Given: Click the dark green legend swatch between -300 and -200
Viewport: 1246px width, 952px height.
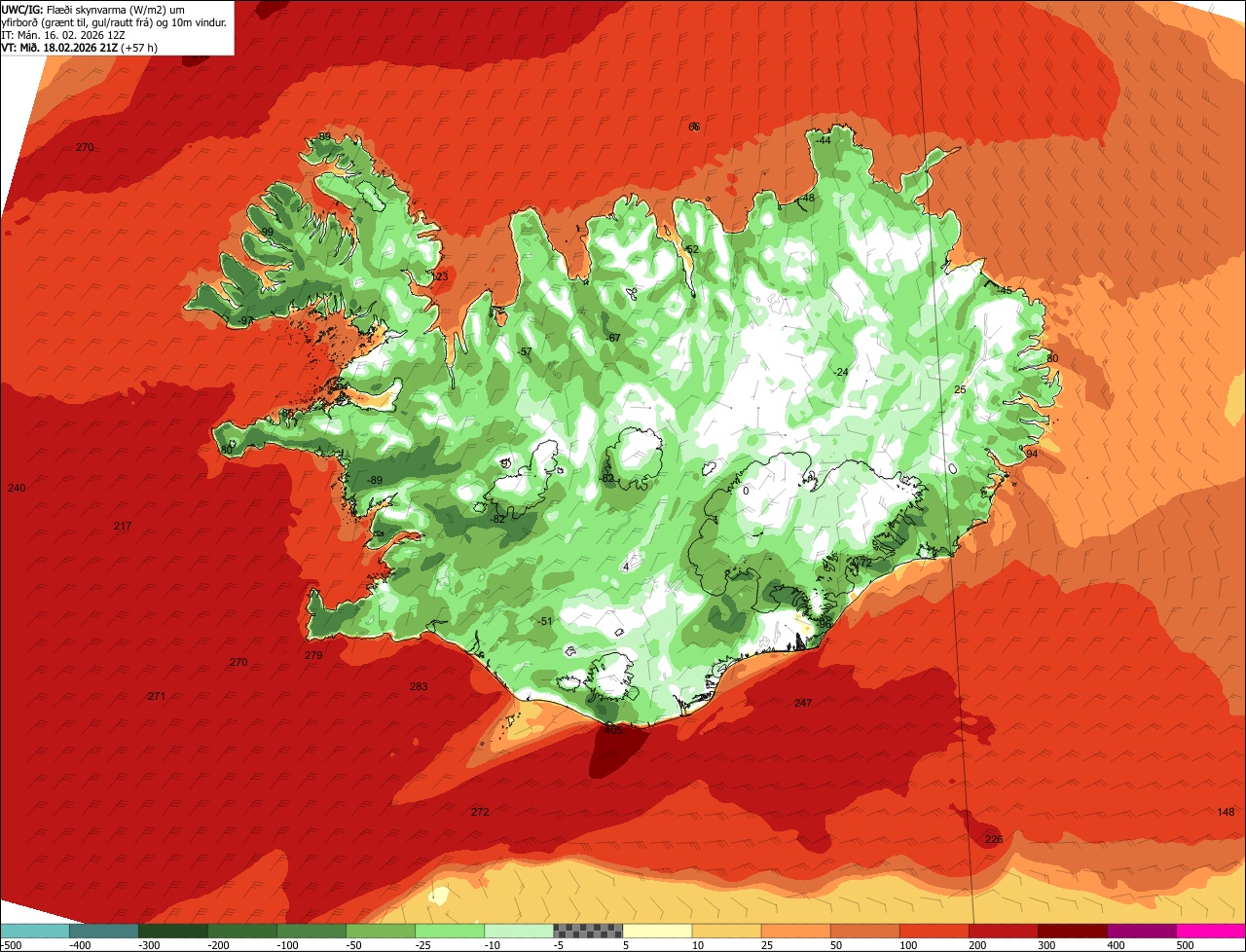Looking at the screenshot, I should pos(173,931).
